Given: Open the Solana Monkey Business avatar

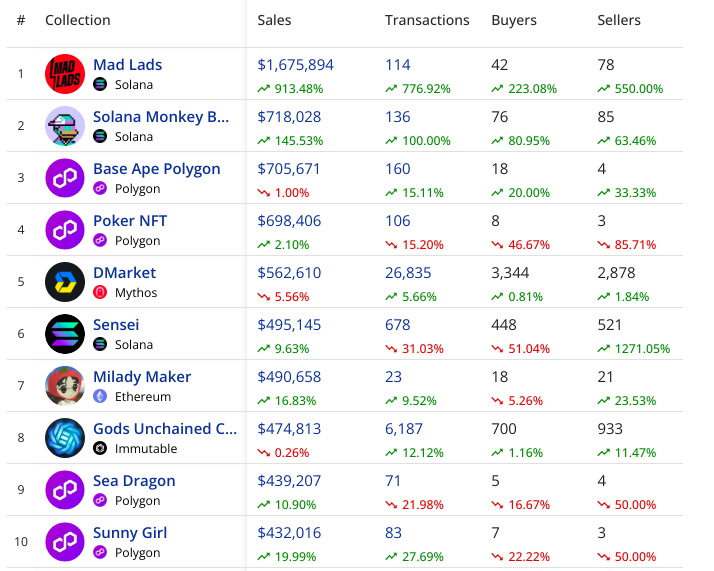Looking at the screenshot, I should [x=65, y=126].
